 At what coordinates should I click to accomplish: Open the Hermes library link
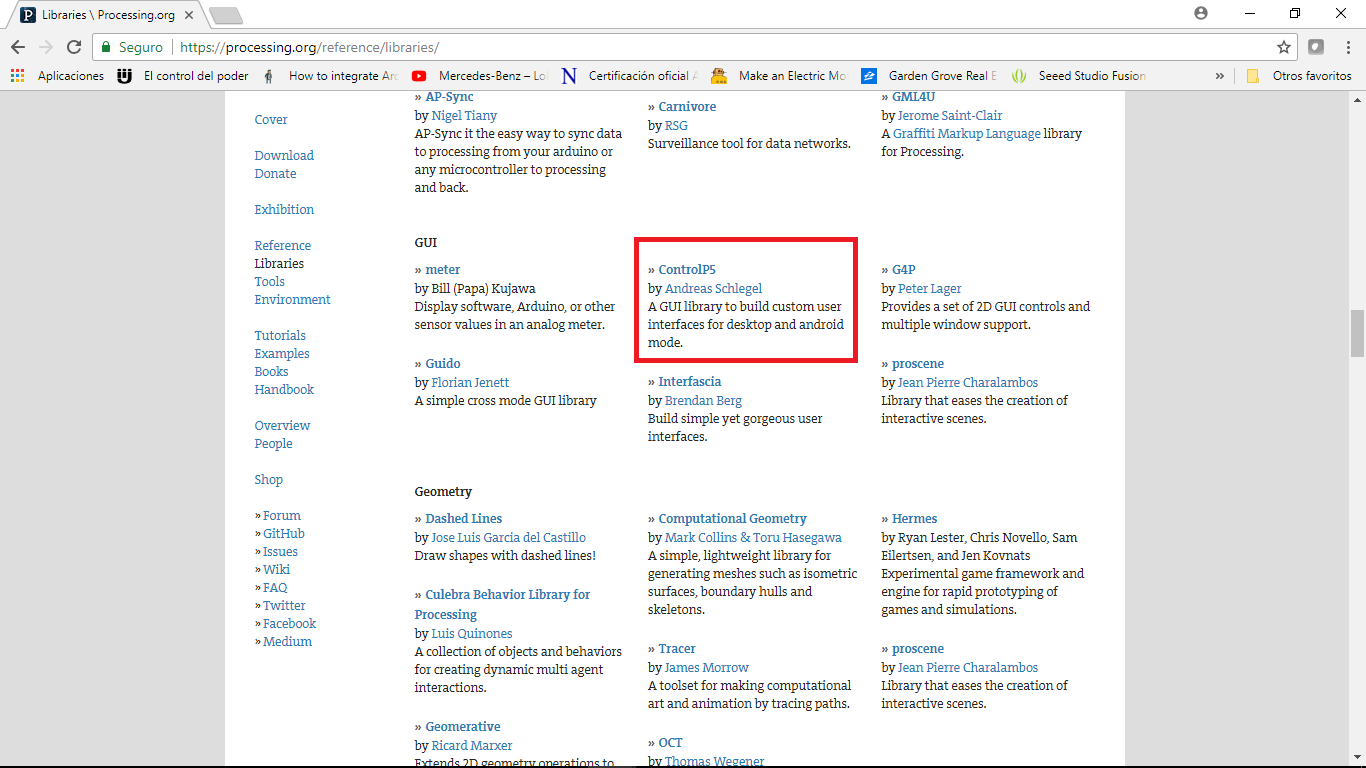click(x=915, y=519)
